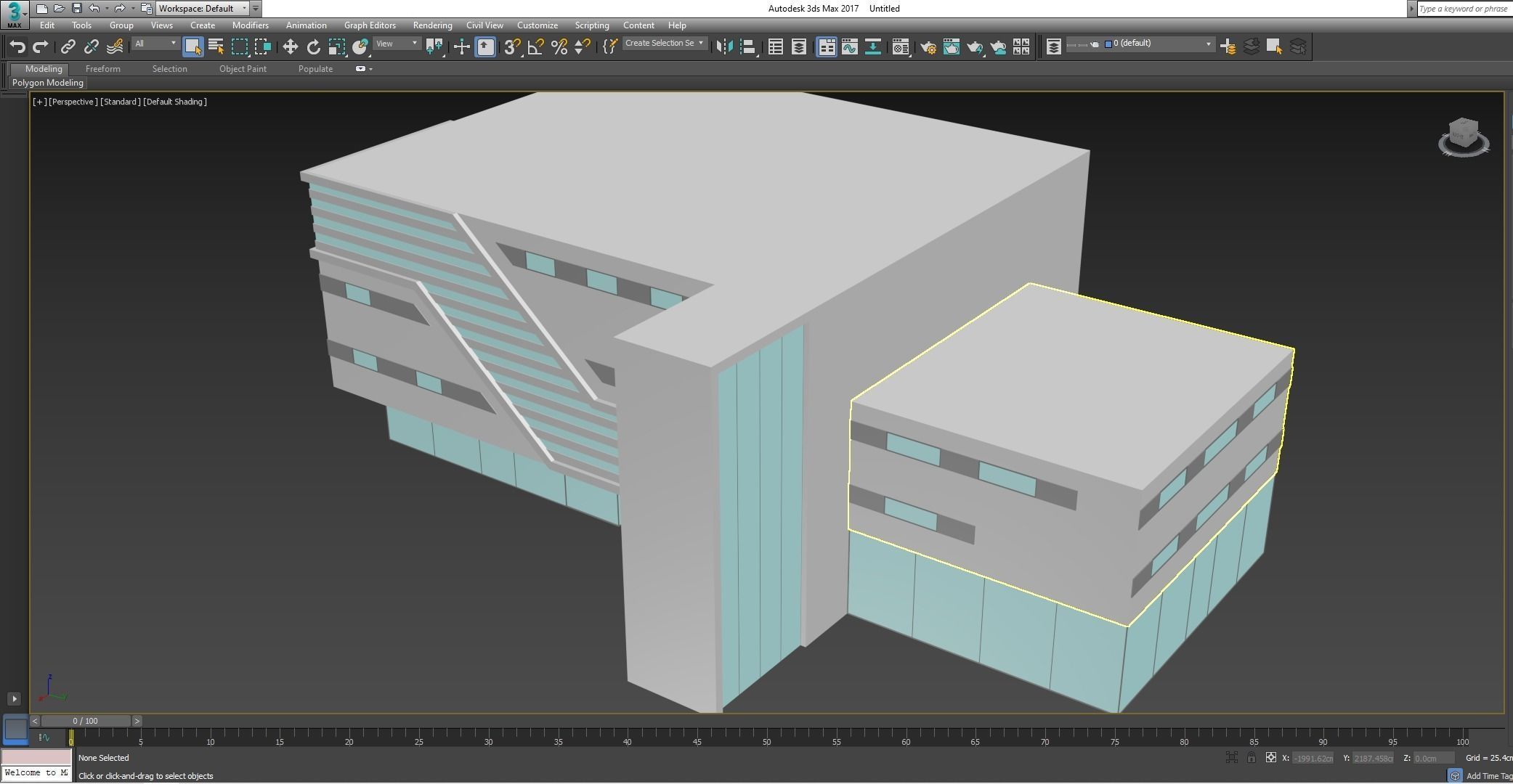Open the 3ds Max application menu button
The width and height of the screenshot is (1513, 784).
[15, 14]
